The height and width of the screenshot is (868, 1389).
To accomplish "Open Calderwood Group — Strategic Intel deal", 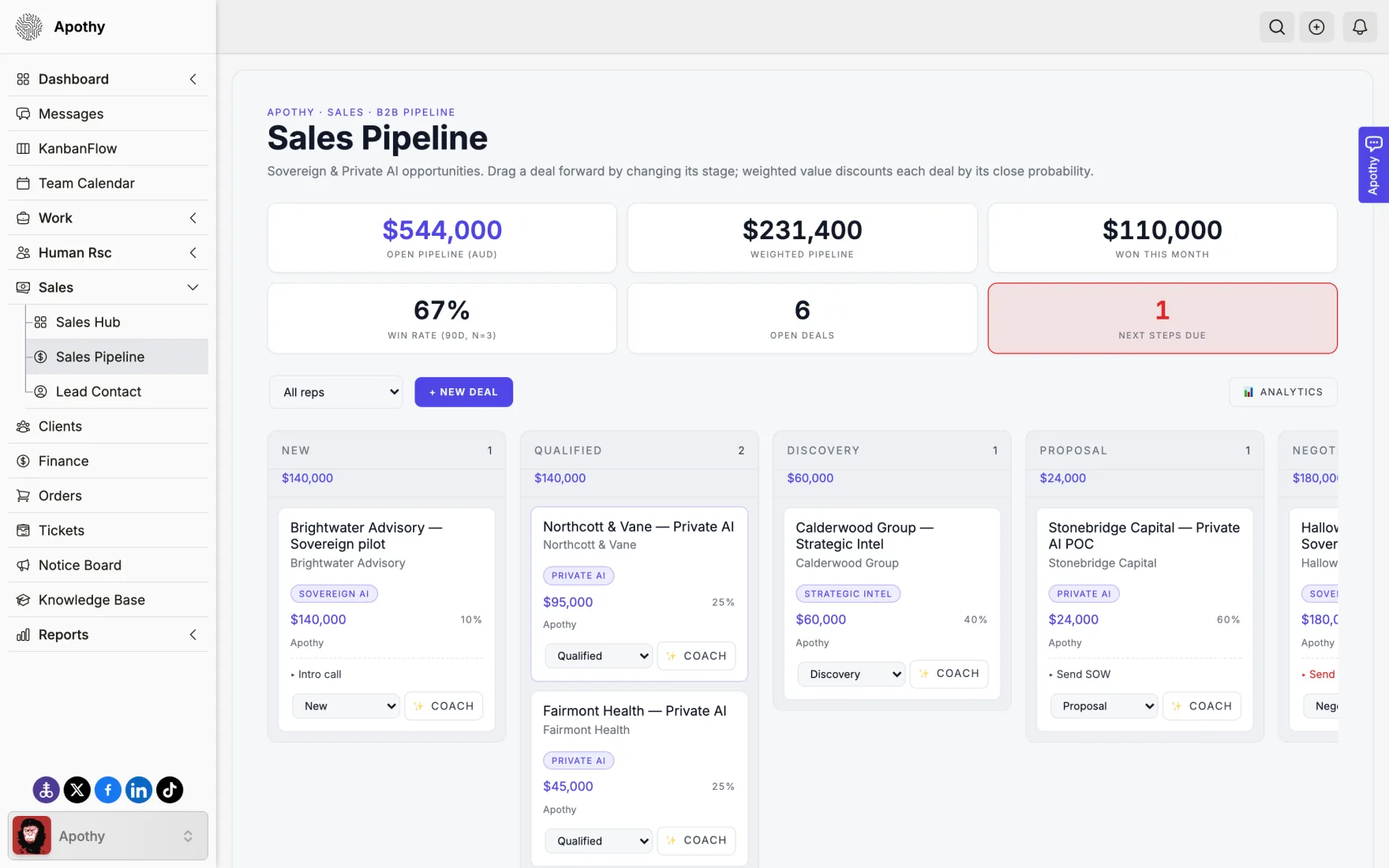I will [x=864, y=536].
